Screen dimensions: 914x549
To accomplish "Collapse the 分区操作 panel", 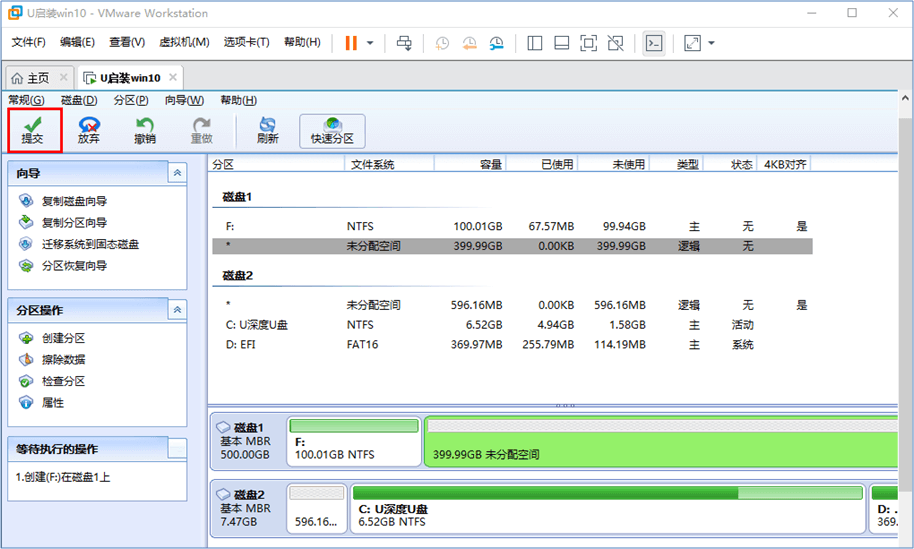I will pyautogui.click(x=177, y=310).
